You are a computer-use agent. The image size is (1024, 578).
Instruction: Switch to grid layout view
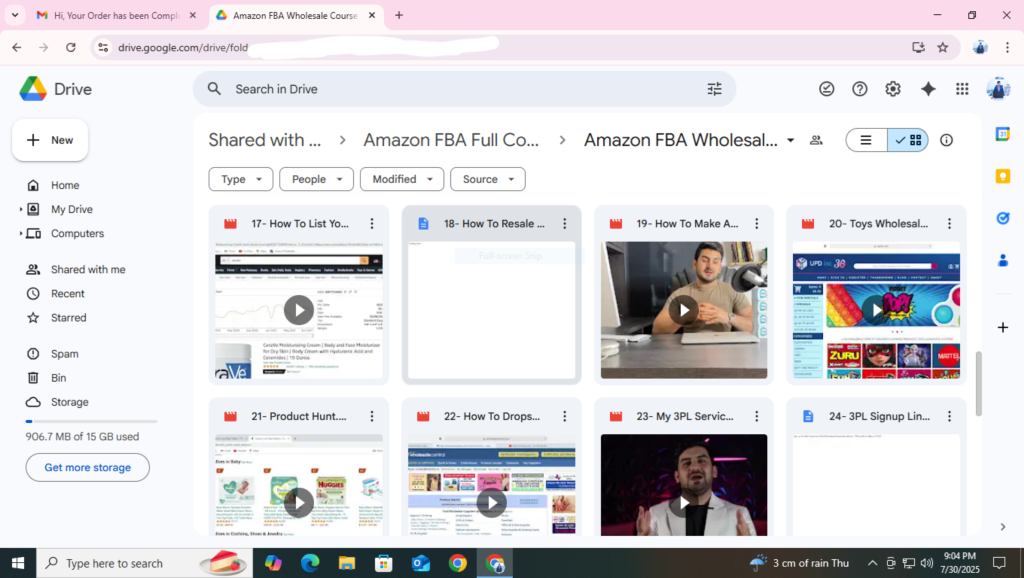coord(909,140)
